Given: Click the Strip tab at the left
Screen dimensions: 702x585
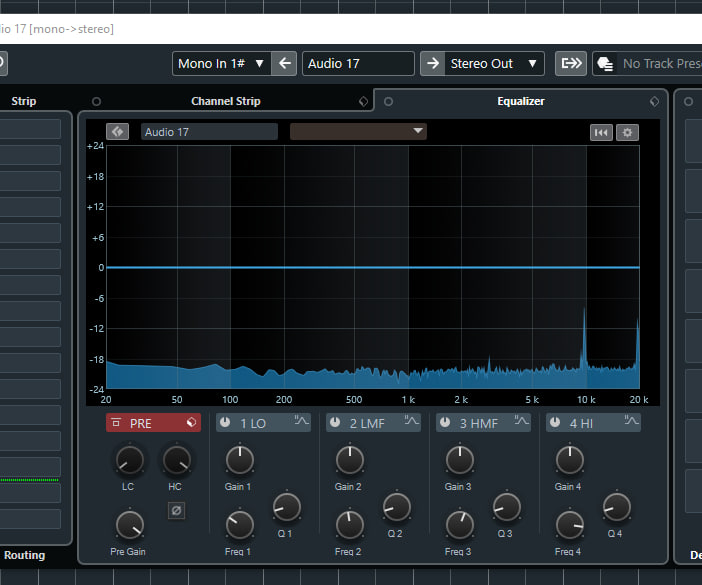Looking at the screenshot, I should click(24, 101).
